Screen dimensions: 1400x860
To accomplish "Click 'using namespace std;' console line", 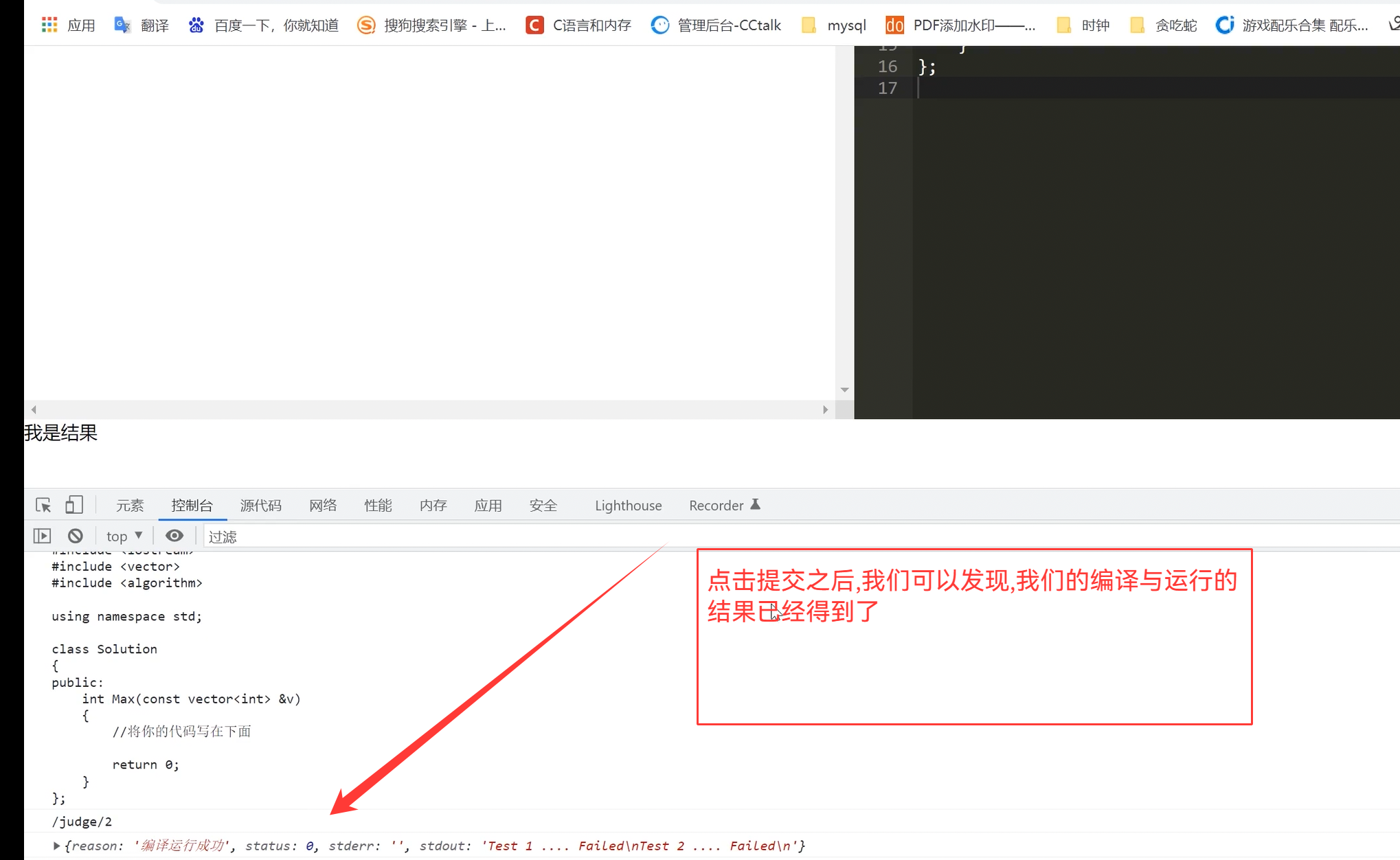I will (x=127, y=616).
